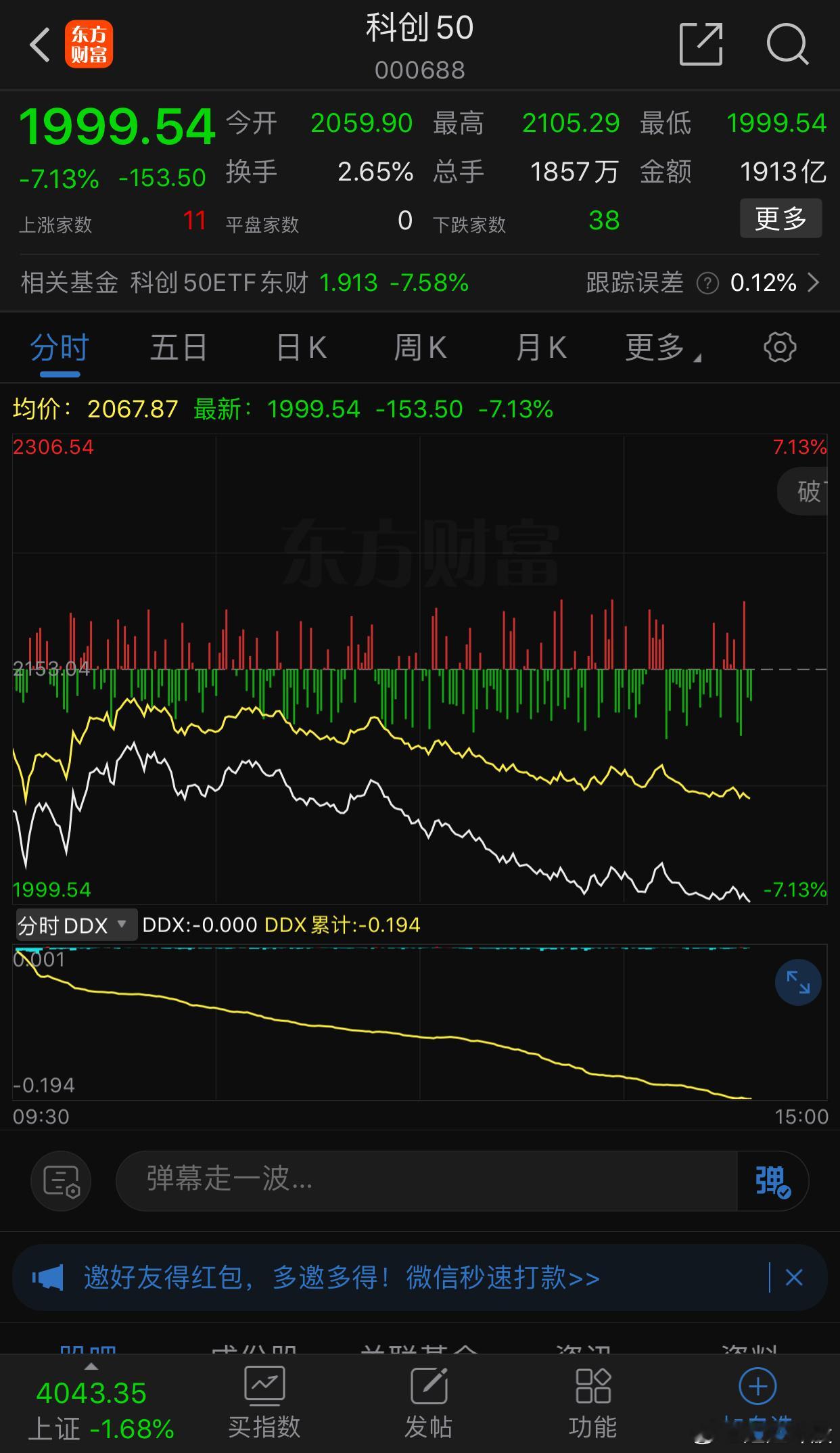Open chart settings gear icon
This screenshot has height=1453, width=840.
780,347
